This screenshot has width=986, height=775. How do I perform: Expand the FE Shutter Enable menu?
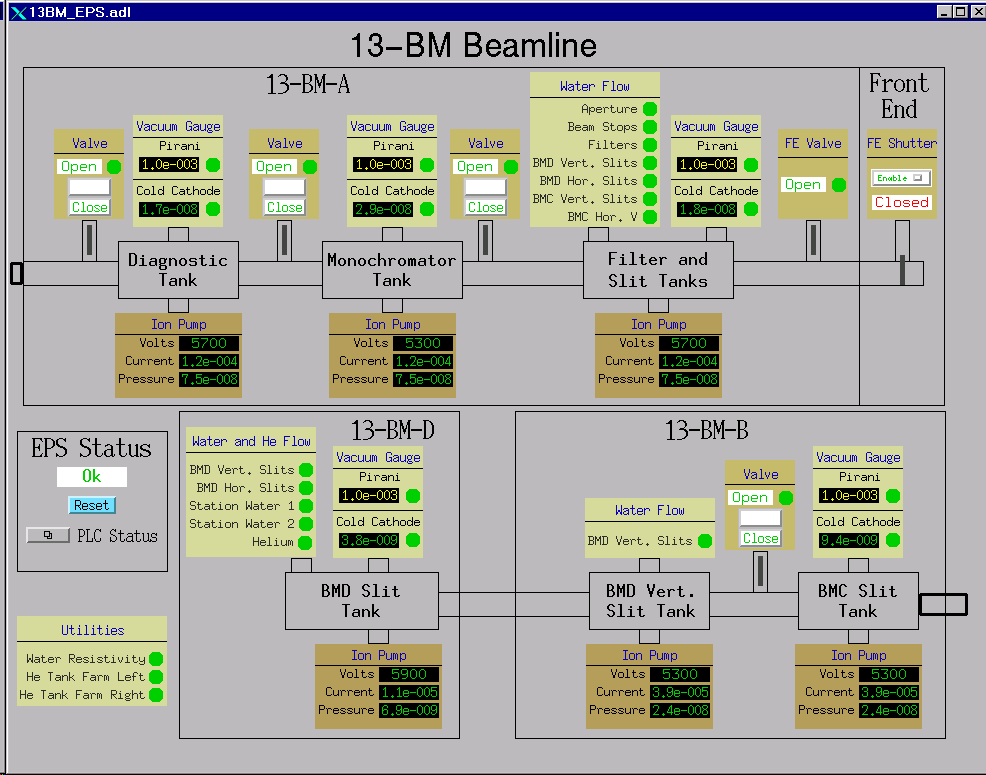click(901, 178)
